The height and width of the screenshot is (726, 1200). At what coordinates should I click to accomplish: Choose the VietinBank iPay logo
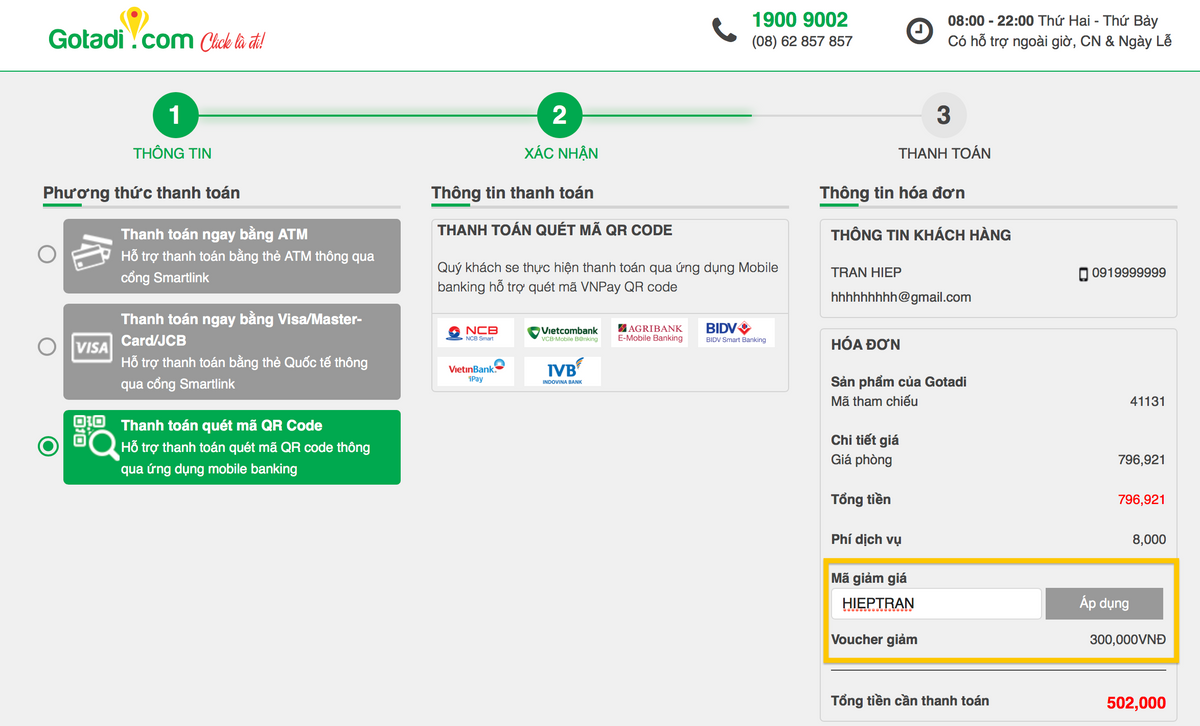coord(476,371)
